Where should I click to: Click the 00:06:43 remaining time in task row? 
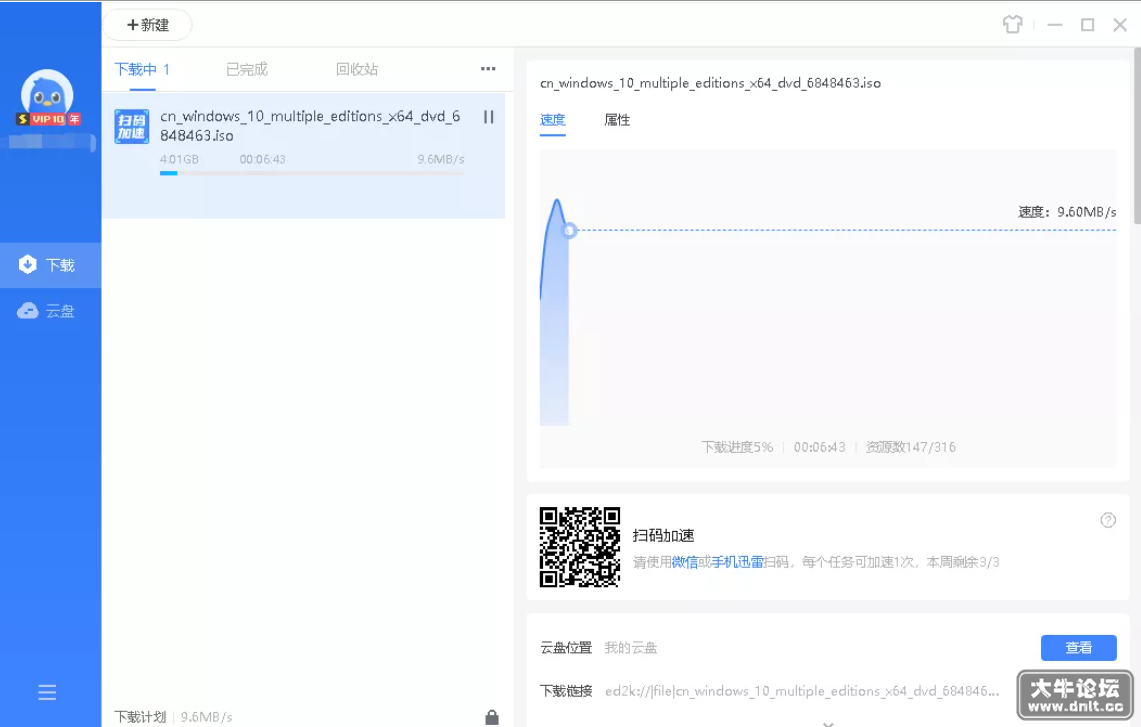[x=263, y=159]
